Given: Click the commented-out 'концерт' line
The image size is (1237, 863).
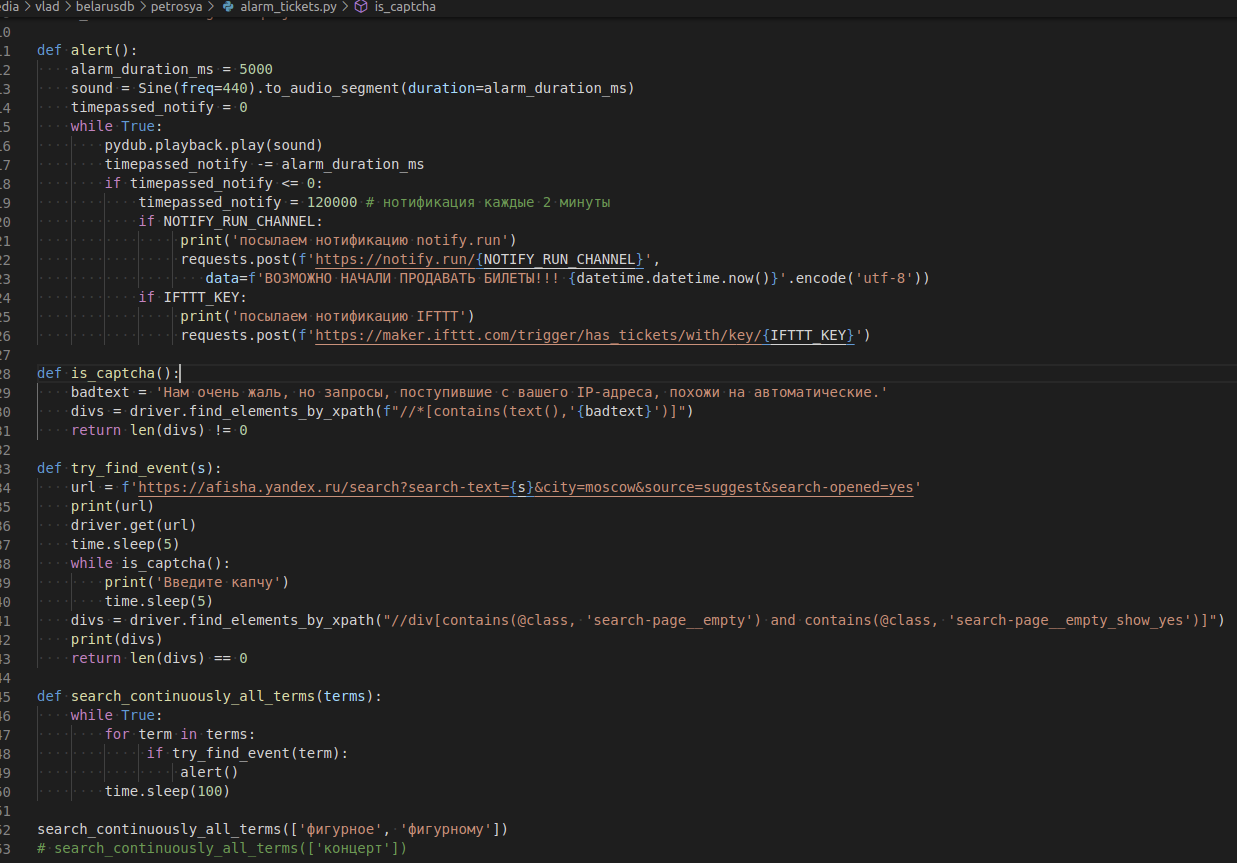Looking at the screenshot, I should (222, 848).
